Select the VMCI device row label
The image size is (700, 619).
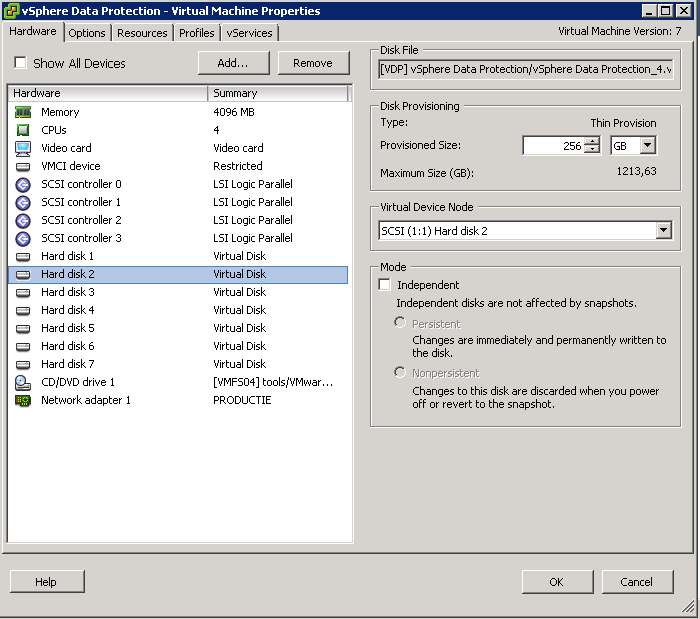coord(71,166)
